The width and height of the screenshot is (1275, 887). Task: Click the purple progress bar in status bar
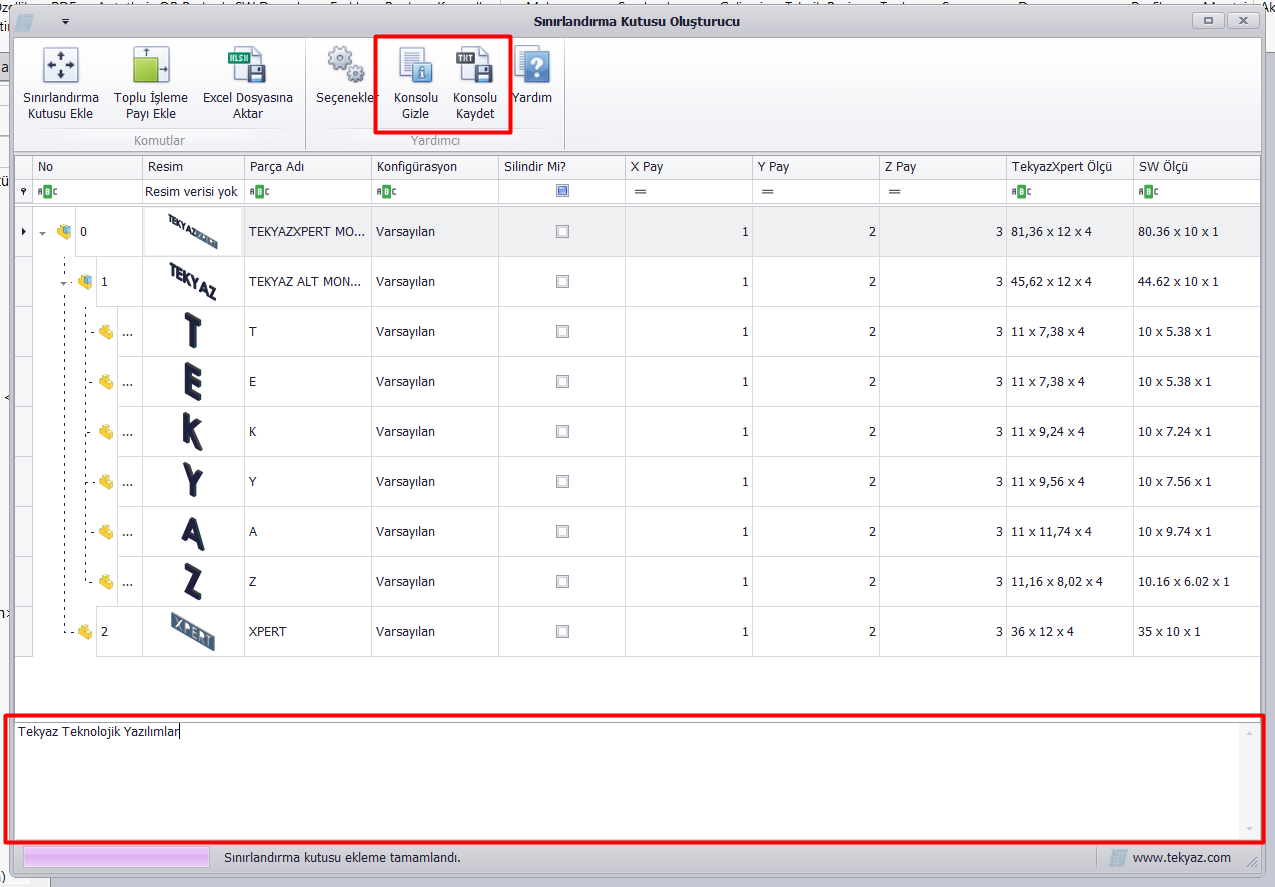point(116,858)
